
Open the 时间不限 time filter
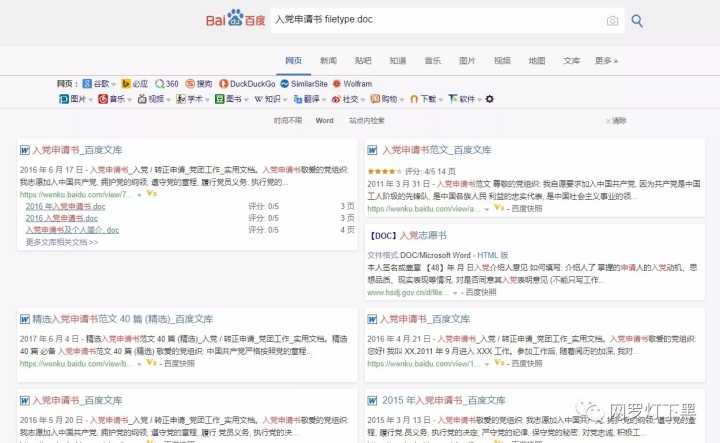pyautogui.click(x=288, y=121)
